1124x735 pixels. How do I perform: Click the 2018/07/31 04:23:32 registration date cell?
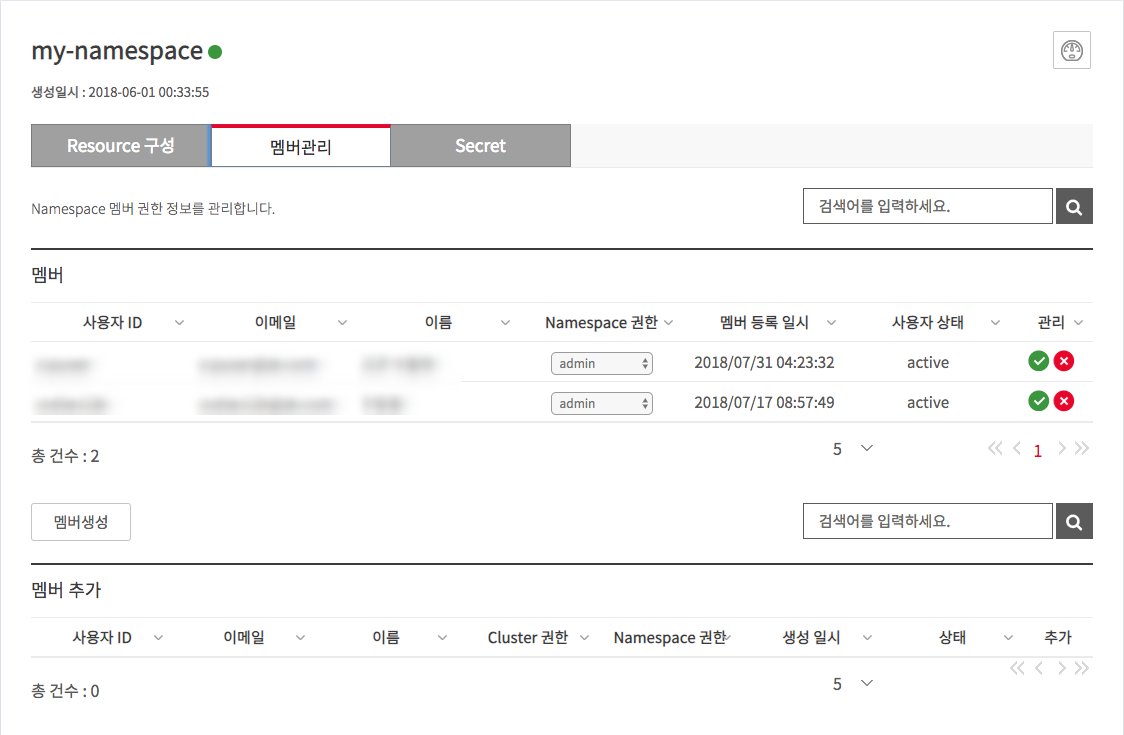click(764, 363)
